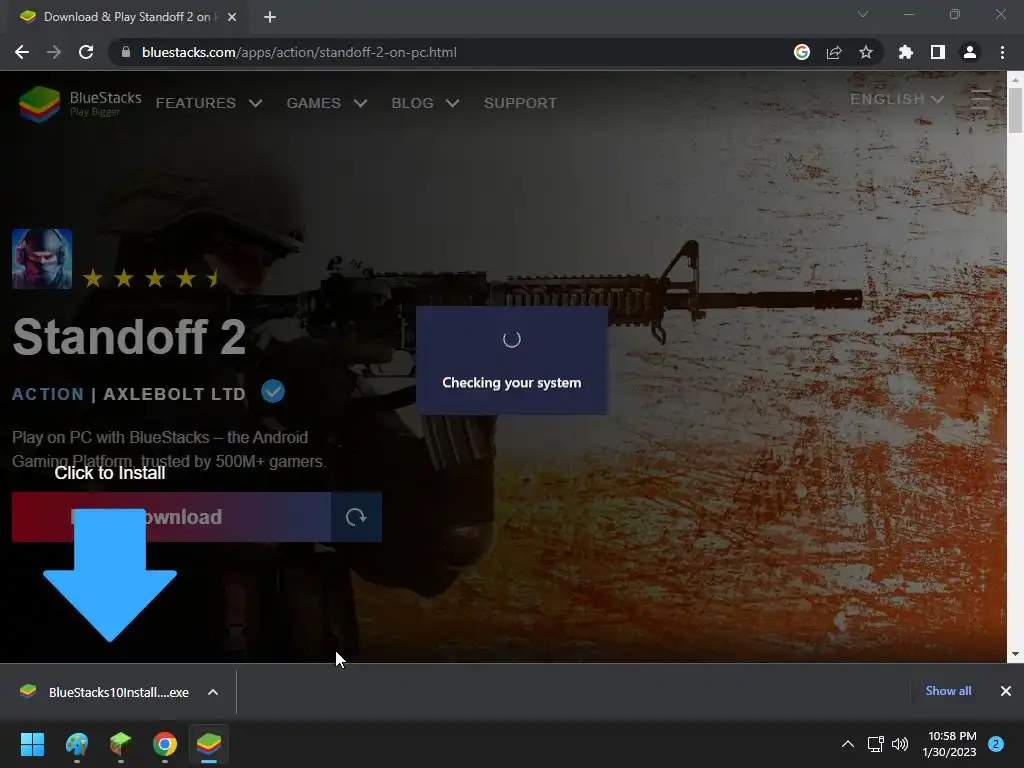Open the Minecraft block icon in the taskbar
Screen dimensions: 1024x768
point(121,744)
